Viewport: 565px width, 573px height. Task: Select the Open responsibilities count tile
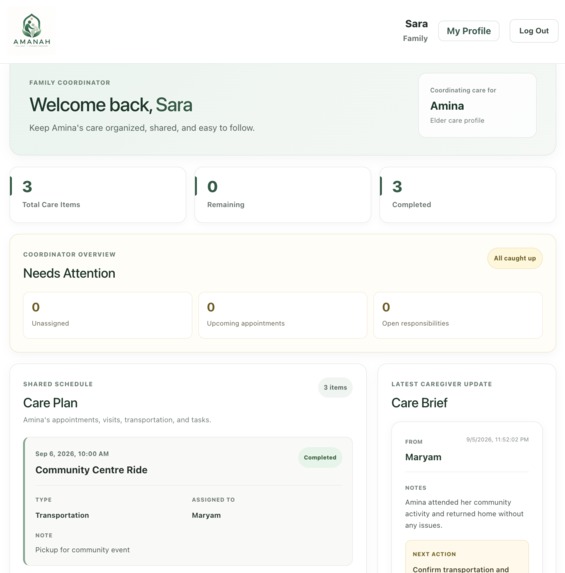[458, 315]
